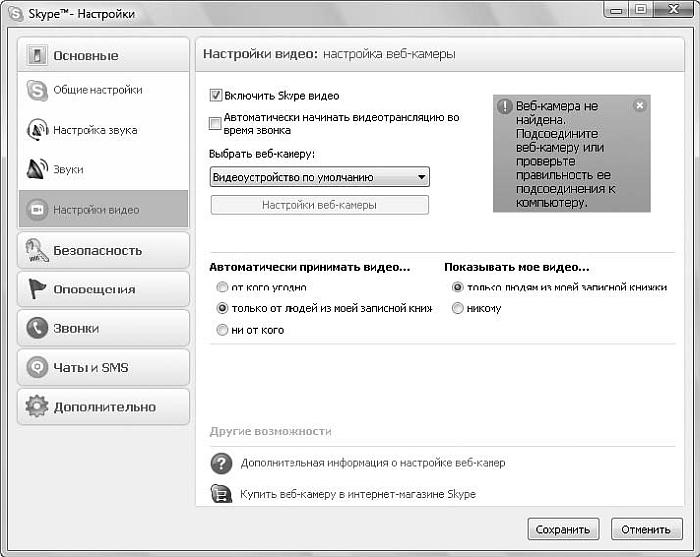Click the sound icon next to Звуки

coord(36,170)
